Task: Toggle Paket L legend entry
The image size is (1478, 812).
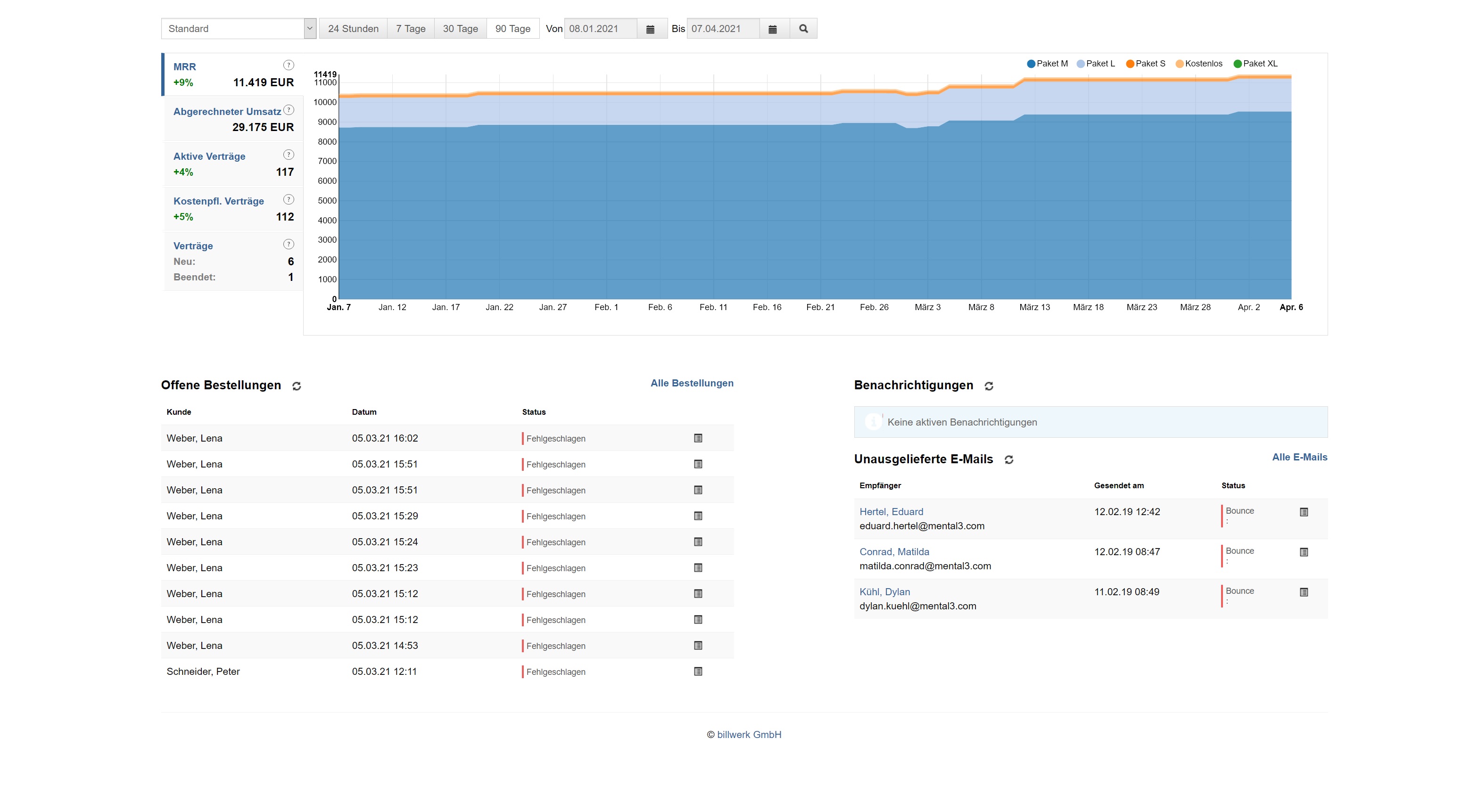Action: [1096, 64]
